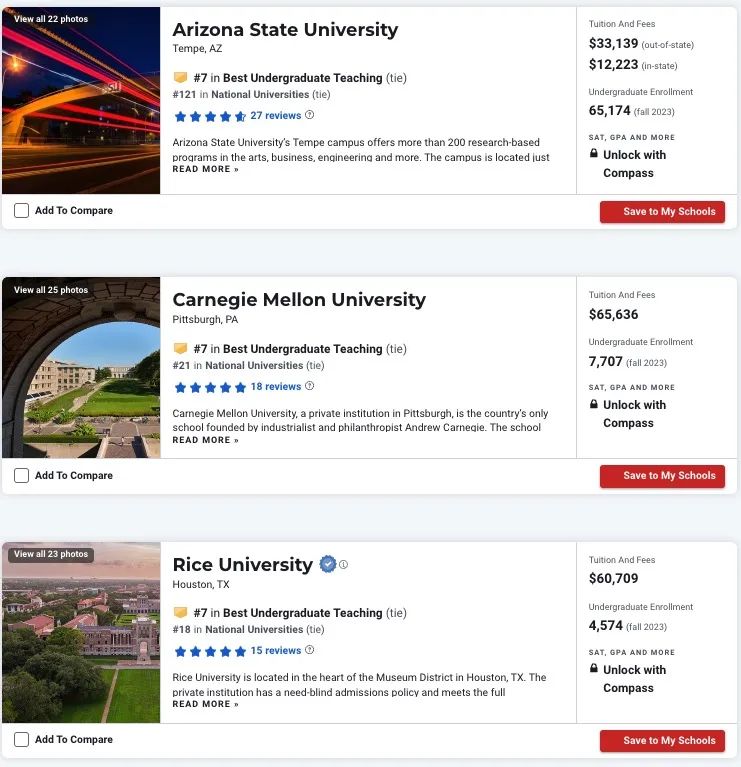Open Carnegie Mellon University title link
741x767 pixels.
click(x=299, y=299)
